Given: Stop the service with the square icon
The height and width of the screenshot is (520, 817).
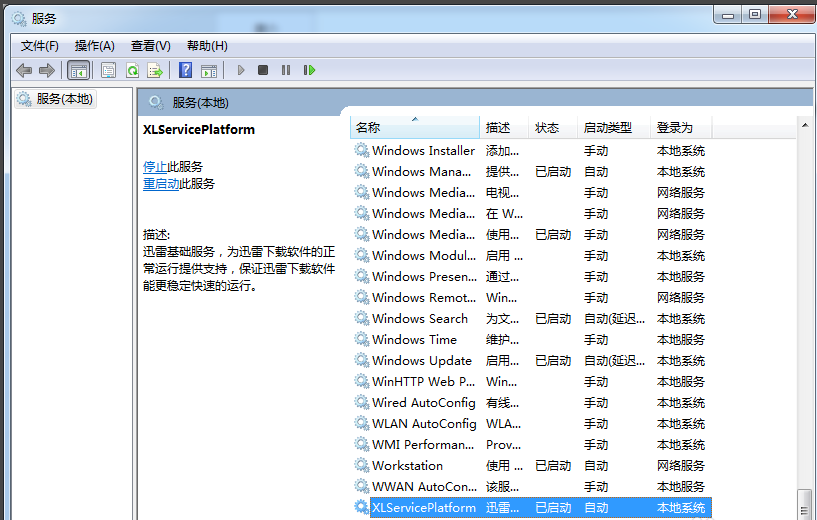Looking at the screenshot, I should tap(263, 70).
